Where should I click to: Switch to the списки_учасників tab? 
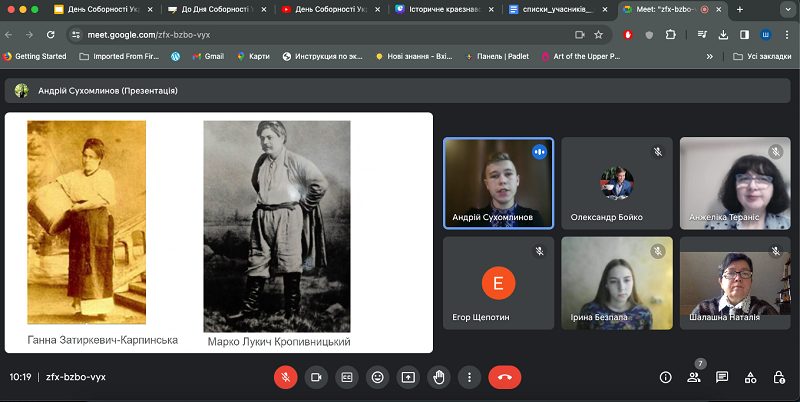click(558, 9)
